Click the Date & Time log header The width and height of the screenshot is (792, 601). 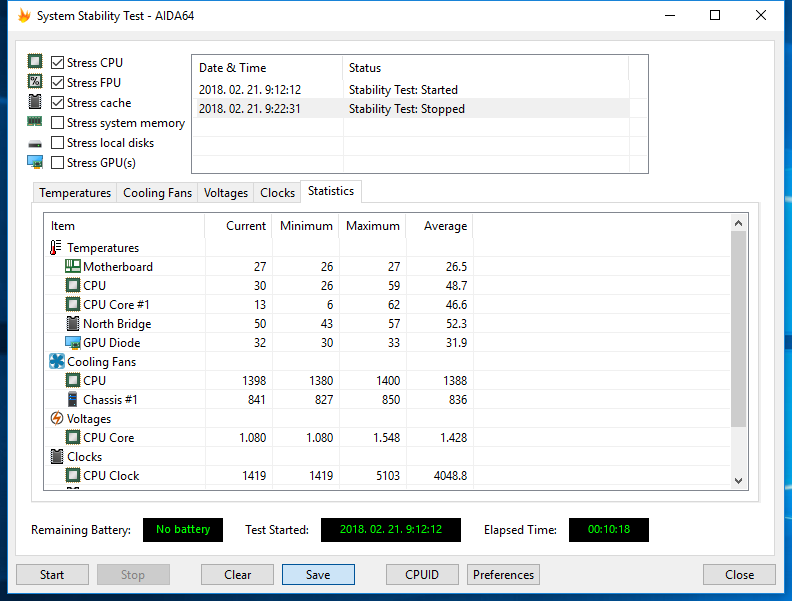(267, 68)
